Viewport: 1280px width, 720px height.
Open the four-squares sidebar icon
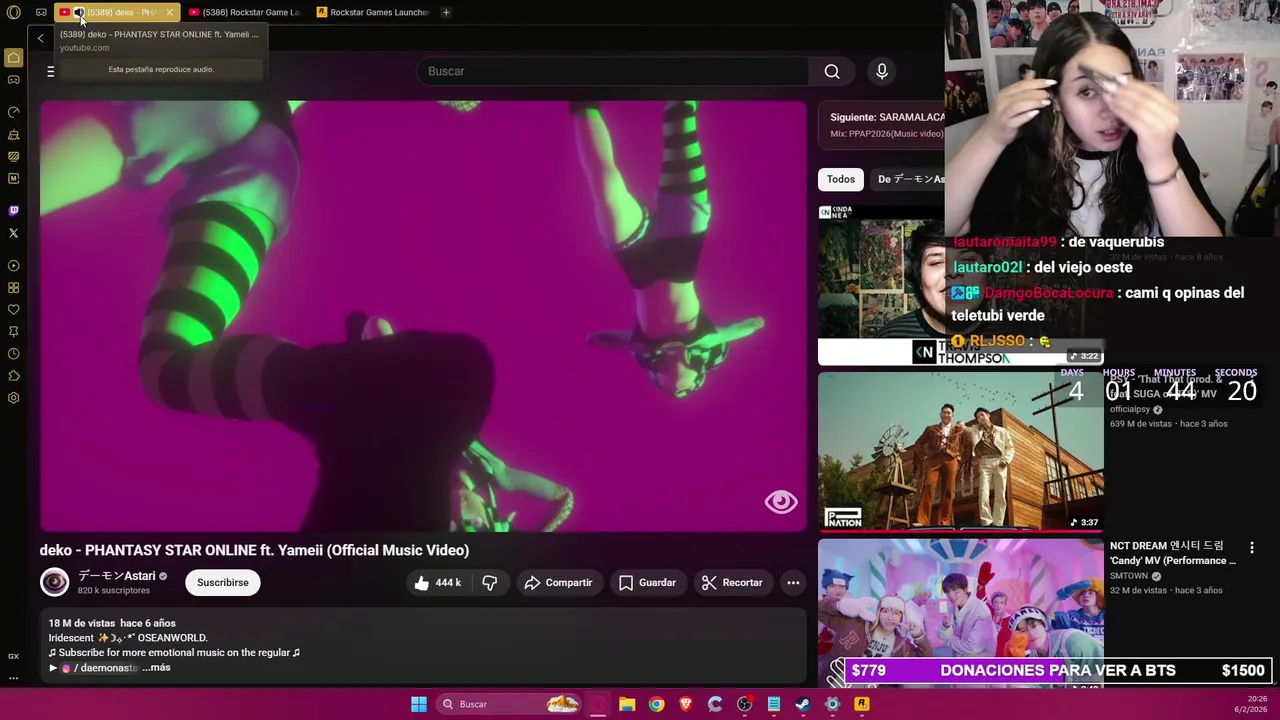pos(13,287)
